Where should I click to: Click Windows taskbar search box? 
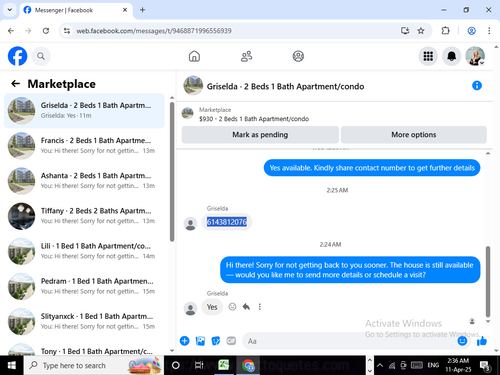94,365
